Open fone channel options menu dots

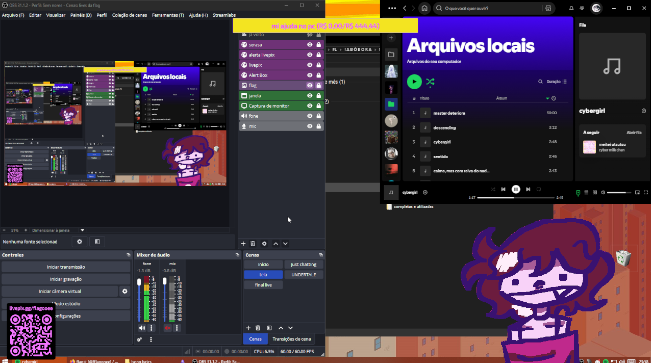pyautogui.click(x=152, y=328)
